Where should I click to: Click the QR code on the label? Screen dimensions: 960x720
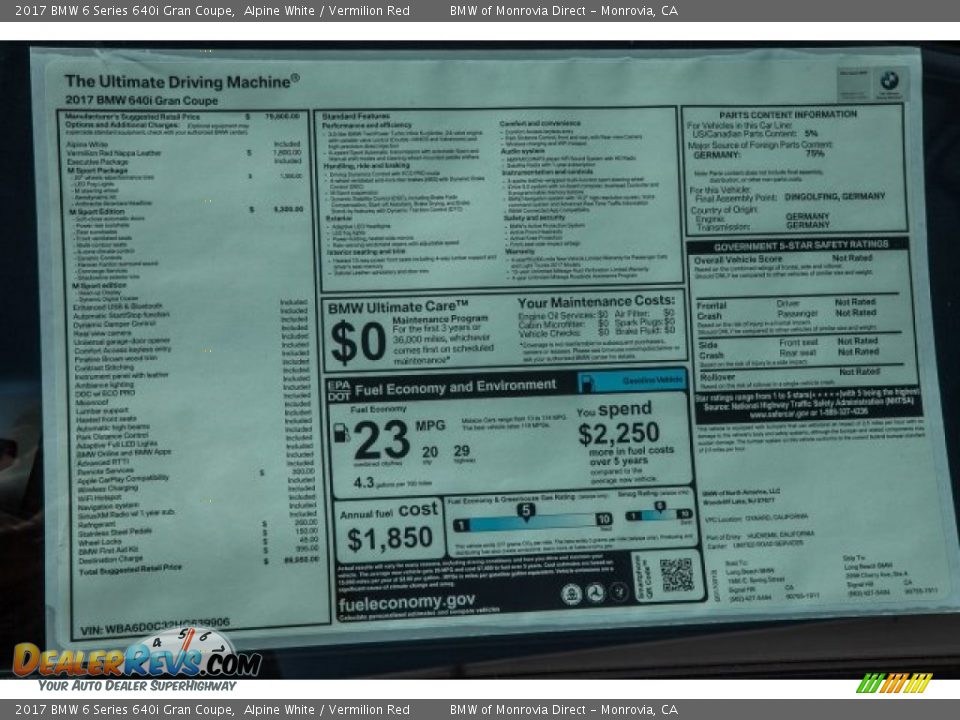(x=676, y=574)
